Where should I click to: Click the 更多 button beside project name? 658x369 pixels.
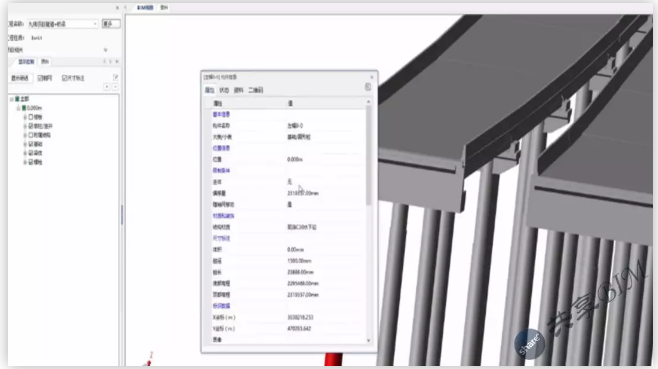(x=111, y=24)
